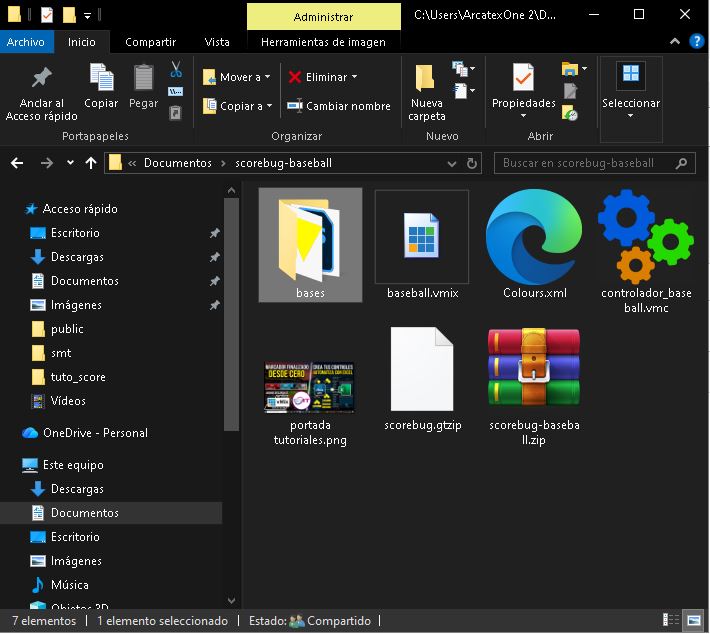The width and height of the screenshot is (710, 634).
Task: Open Acceso rápido in navigation pane
Action: tap(80, 209)
